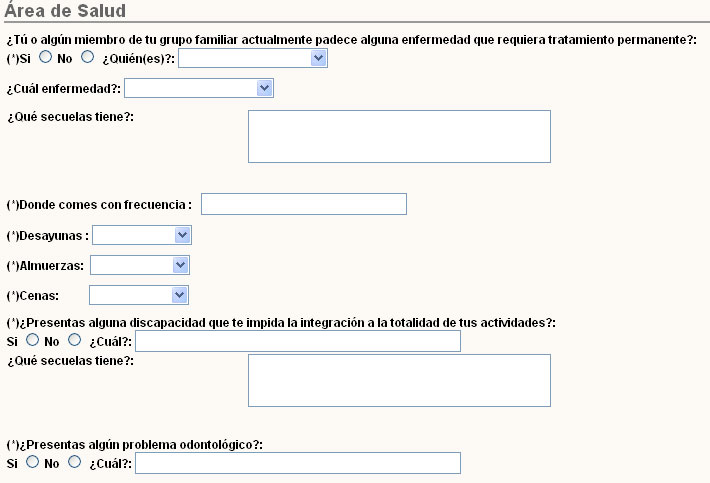Open the 'Cenas' dropdown menu
This screenshot has height=483, width=710.
click(x=139, y=295)
